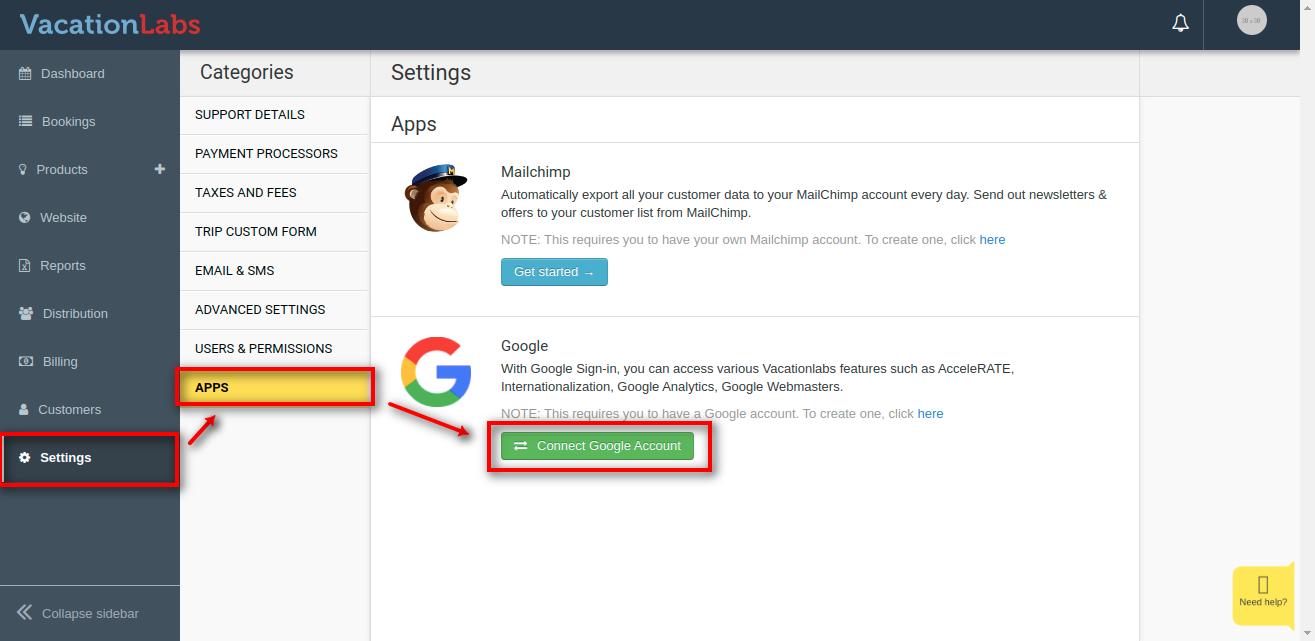Navigate to Billing in the sidebar
Screen dimensions: 1315x641
(60, 362)
